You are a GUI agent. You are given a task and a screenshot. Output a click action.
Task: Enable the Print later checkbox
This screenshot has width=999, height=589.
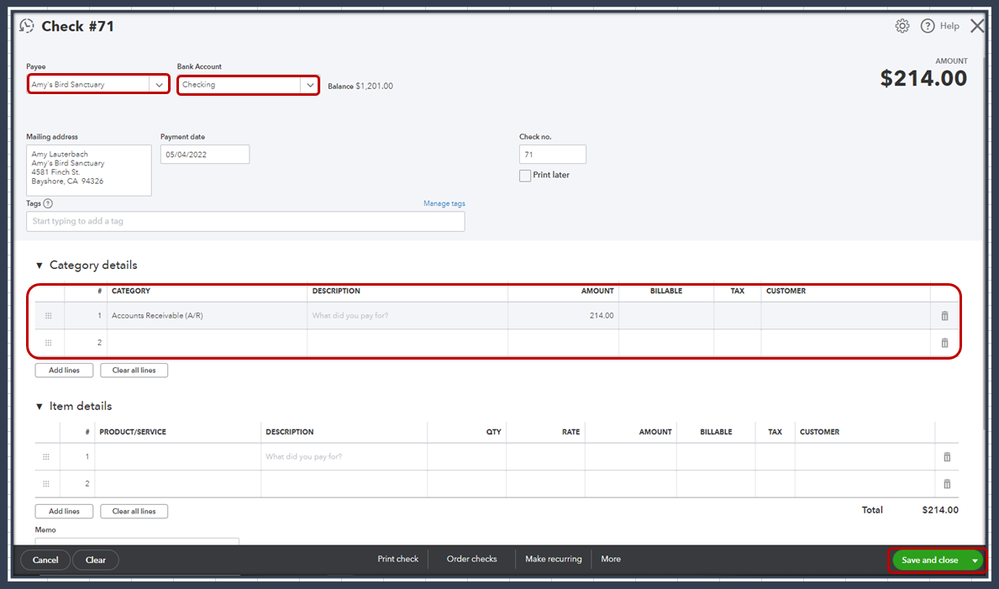point(525,175)
